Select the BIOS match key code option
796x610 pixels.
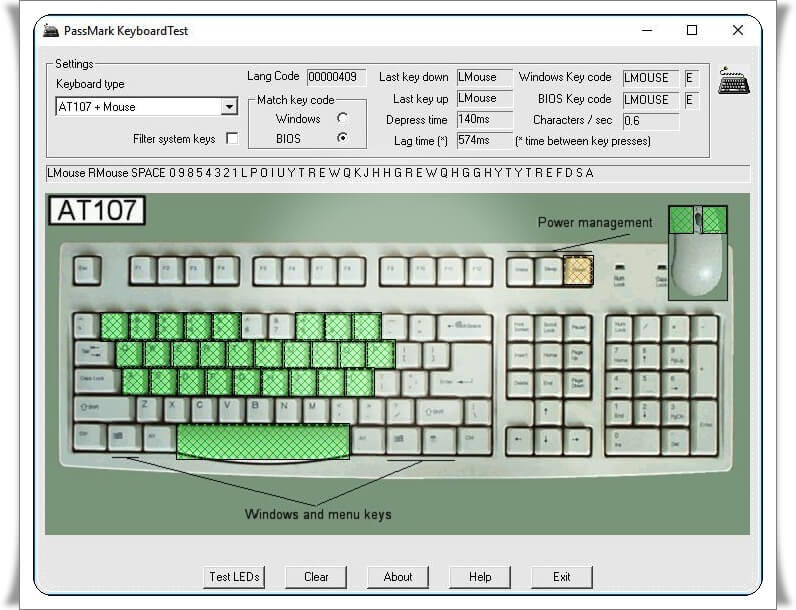(x=343, y=138)
